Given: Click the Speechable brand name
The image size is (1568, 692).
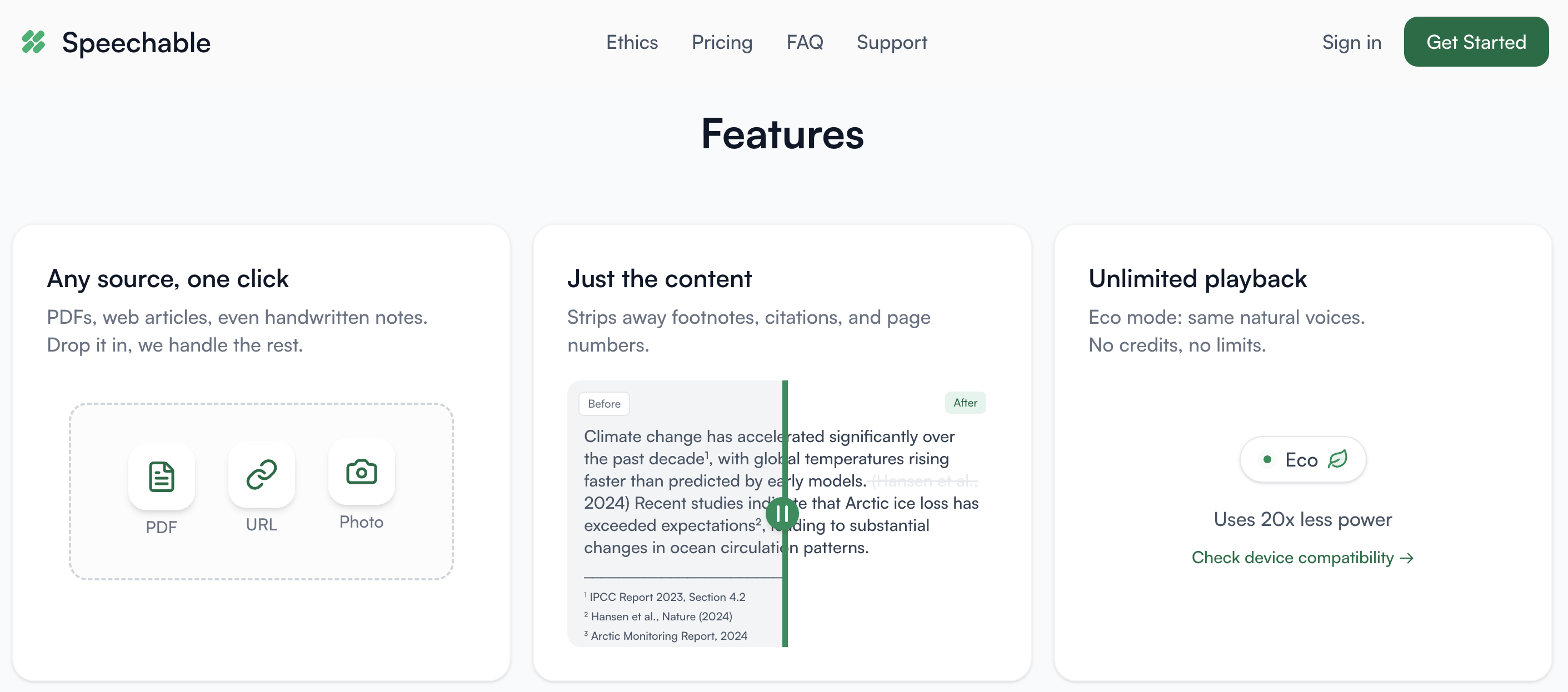Looking at the screenshot, I should coord(136,43).
